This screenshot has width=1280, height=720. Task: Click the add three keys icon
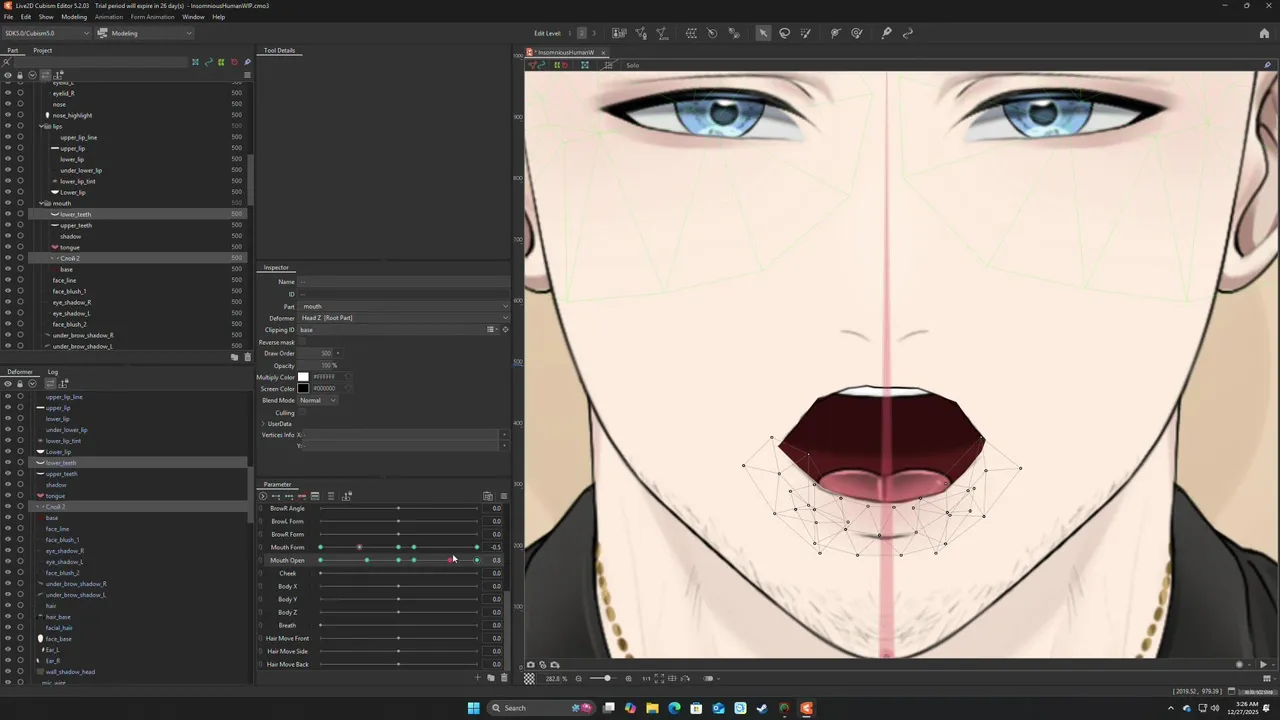click(x=289, y=496)
